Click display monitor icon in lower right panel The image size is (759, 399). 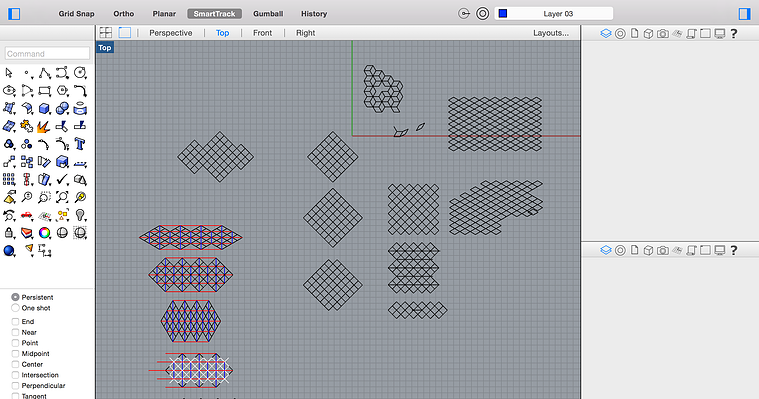point(720,250)
